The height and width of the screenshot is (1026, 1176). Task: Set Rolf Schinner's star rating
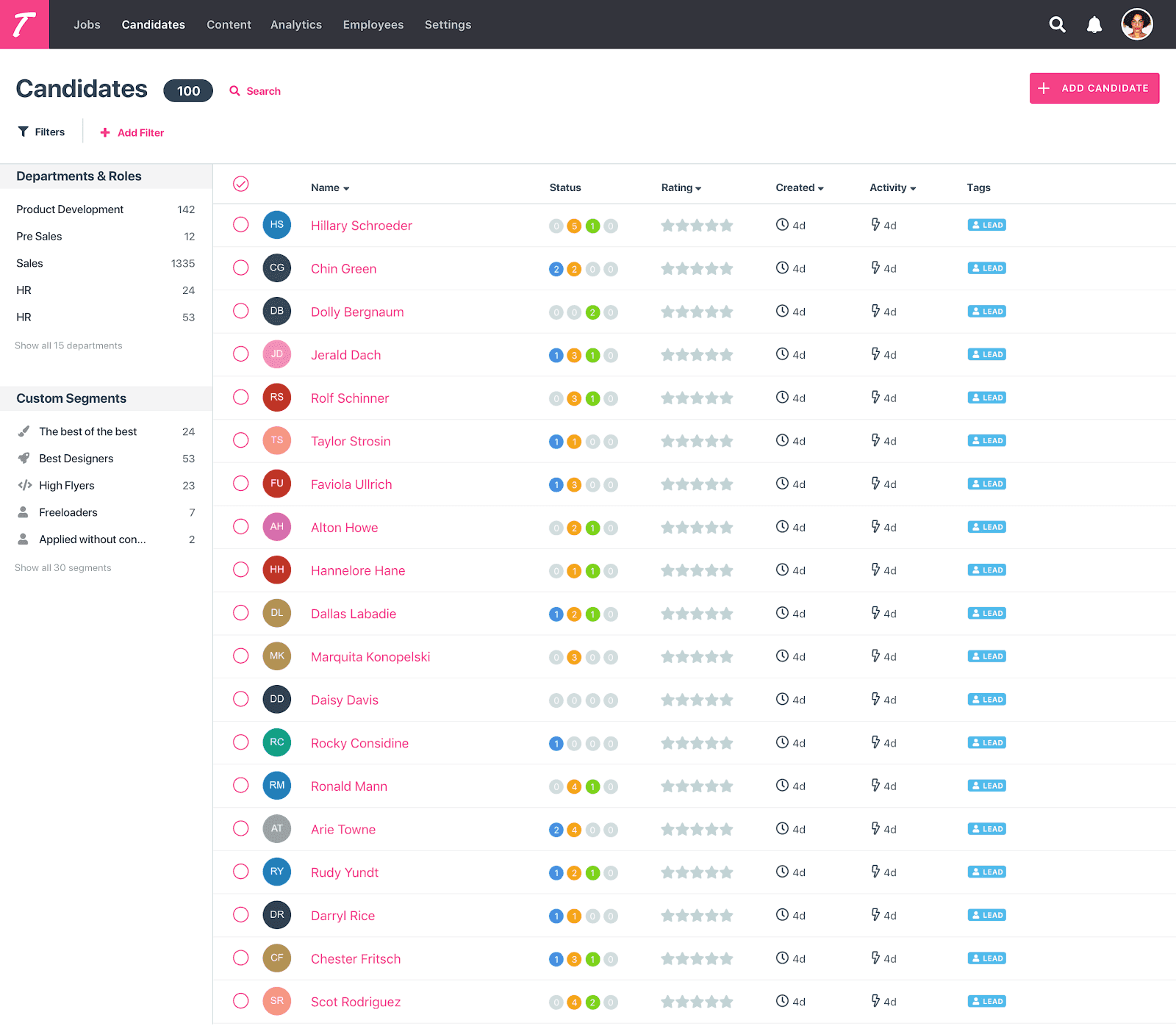pos(697,398)
